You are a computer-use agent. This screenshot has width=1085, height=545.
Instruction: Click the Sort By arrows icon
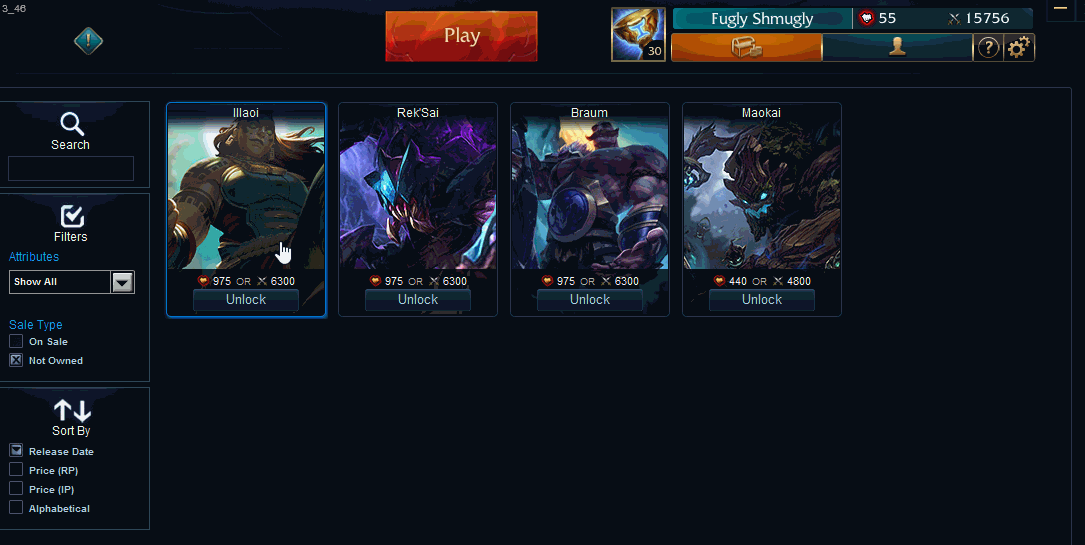click(72, 410)
